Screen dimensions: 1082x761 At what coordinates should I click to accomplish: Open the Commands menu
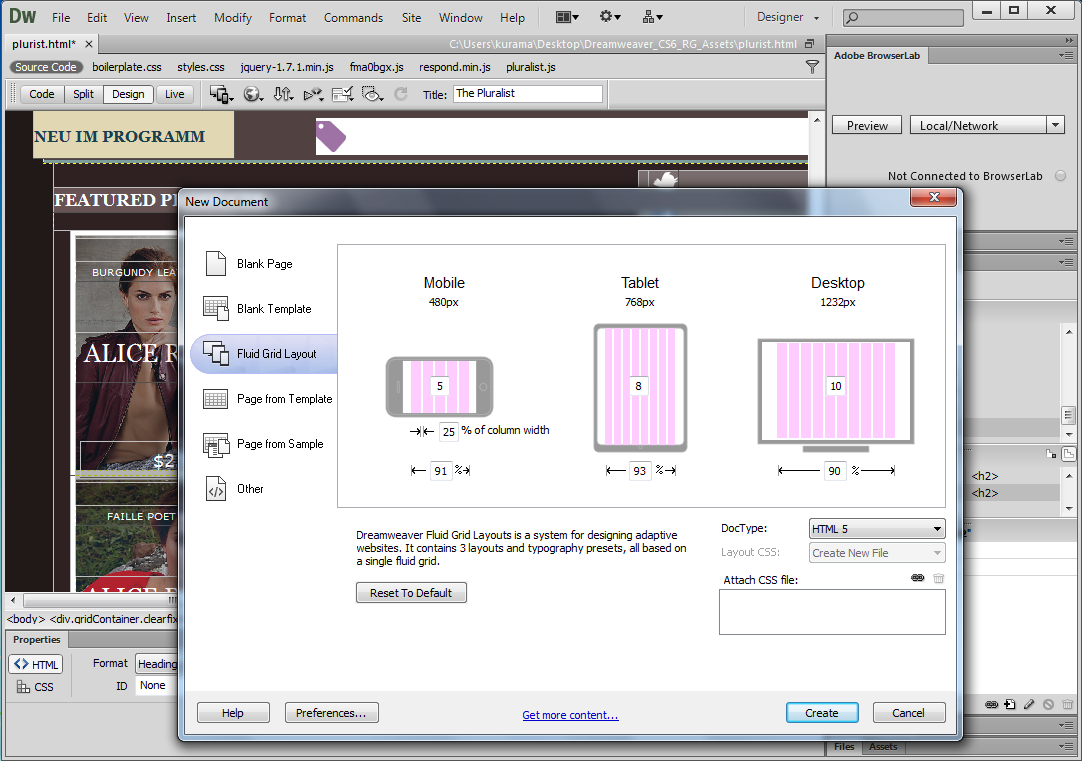353,18
